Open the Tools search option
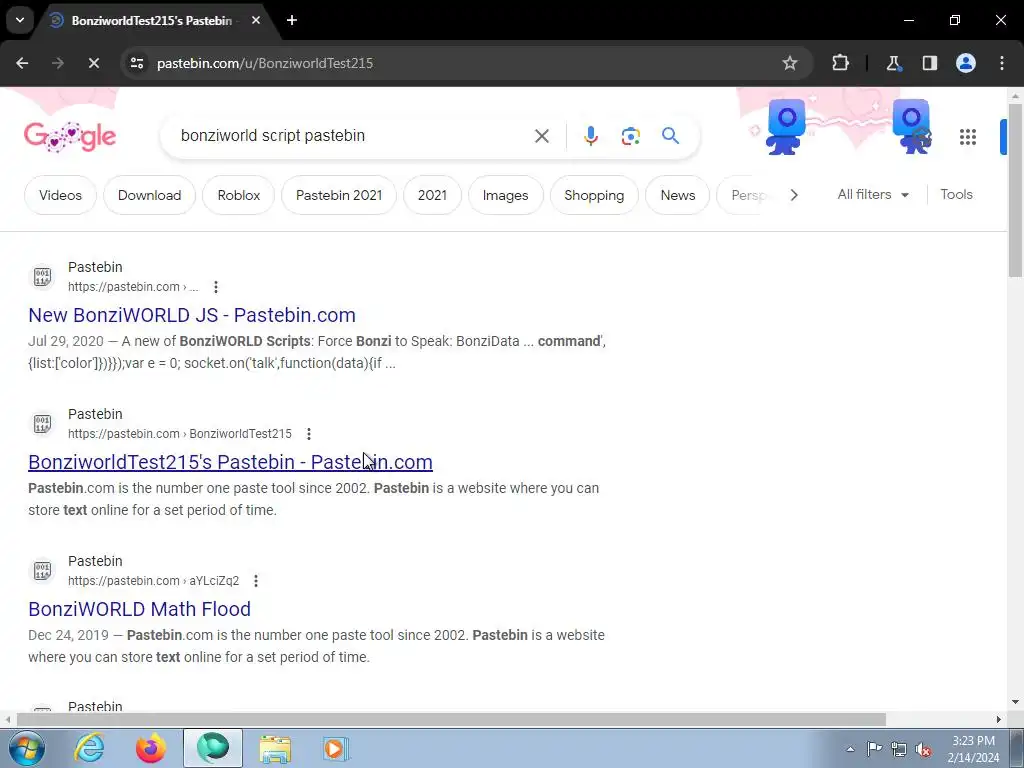Image resolution: width=1024 pixels, height=768 pixels. point(956,195)
